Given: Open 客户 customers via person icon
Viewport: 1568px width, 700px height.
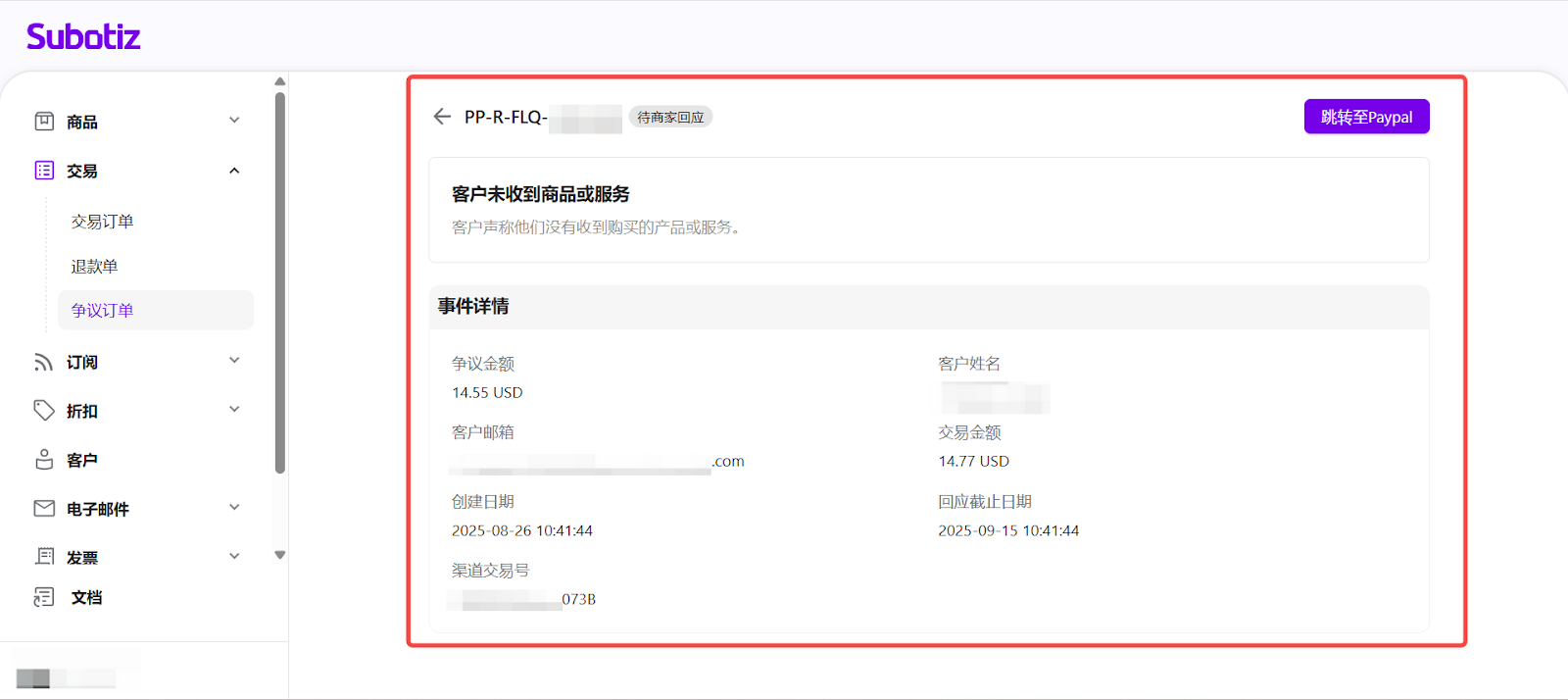Looking at the screenshot, I should 44,460.
